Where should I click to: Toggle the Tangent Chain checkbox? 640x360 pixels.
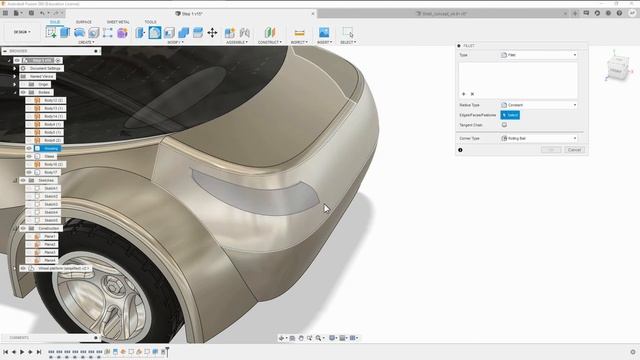coord(504,125)
